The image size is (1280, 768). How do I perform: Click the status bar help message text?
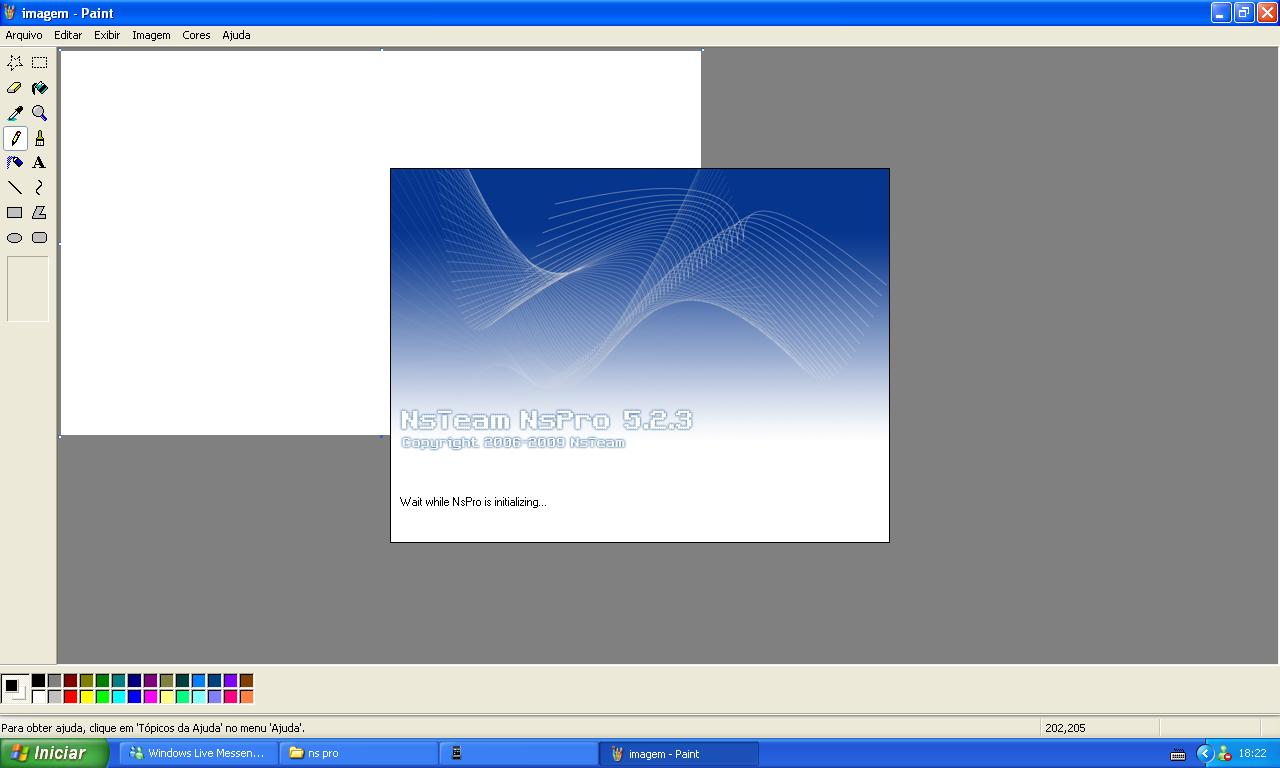pyautogui.click(x=153, y=728)
